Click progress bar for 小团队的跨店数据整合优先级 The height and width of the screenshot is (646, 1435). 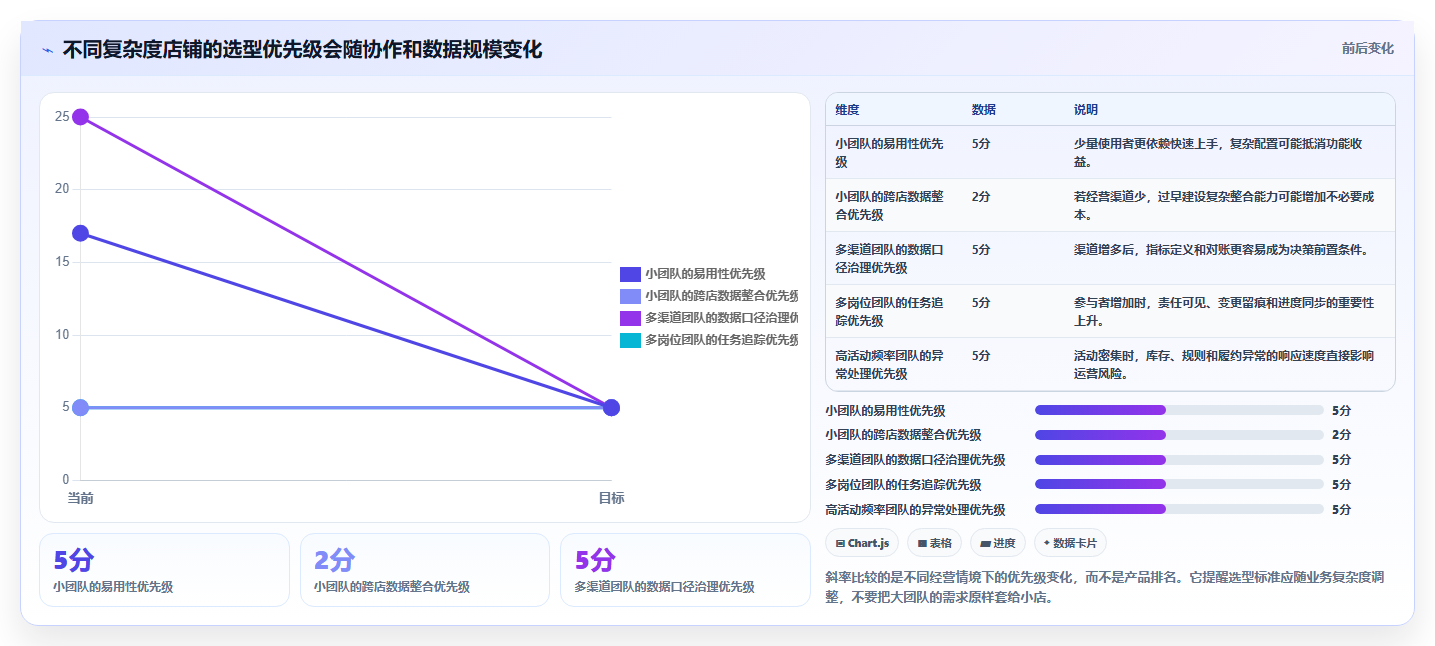click(1179, 435)
